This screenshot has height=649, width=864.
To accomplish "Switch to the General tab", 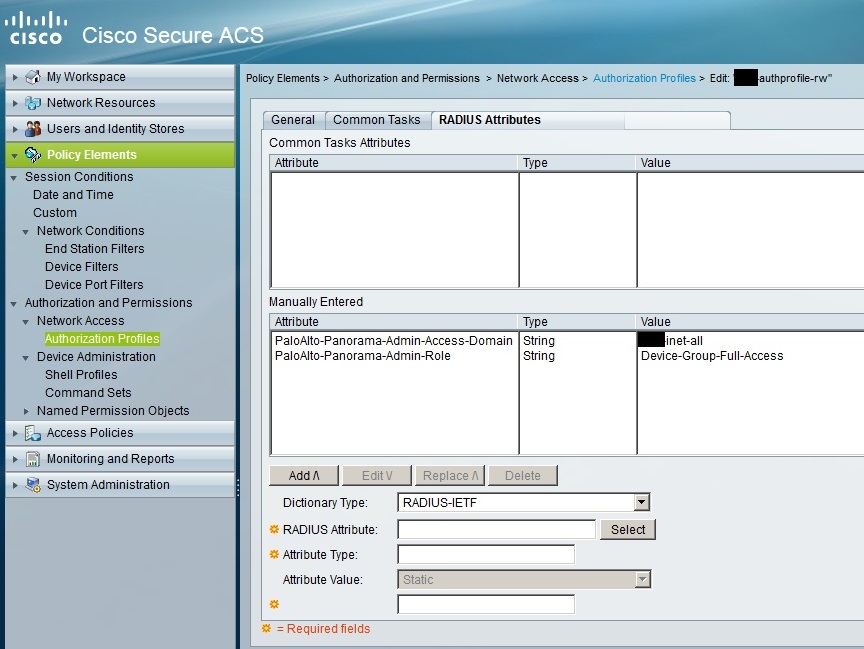I will [x=293, y=120].
